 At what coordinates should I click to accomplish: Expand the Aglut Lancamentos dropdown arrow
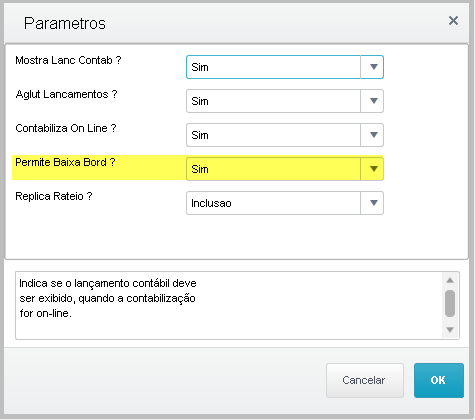[373, 101]
